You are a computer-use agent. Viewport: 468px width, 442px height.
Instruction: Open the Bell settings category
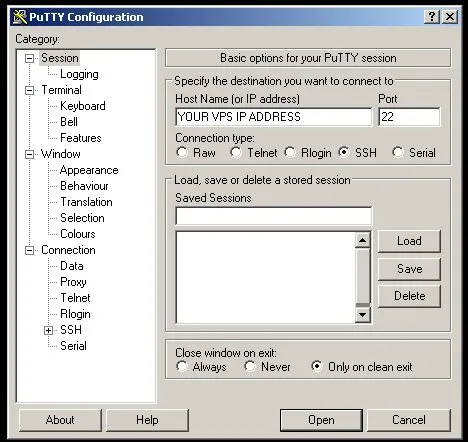tap(69, 122)
